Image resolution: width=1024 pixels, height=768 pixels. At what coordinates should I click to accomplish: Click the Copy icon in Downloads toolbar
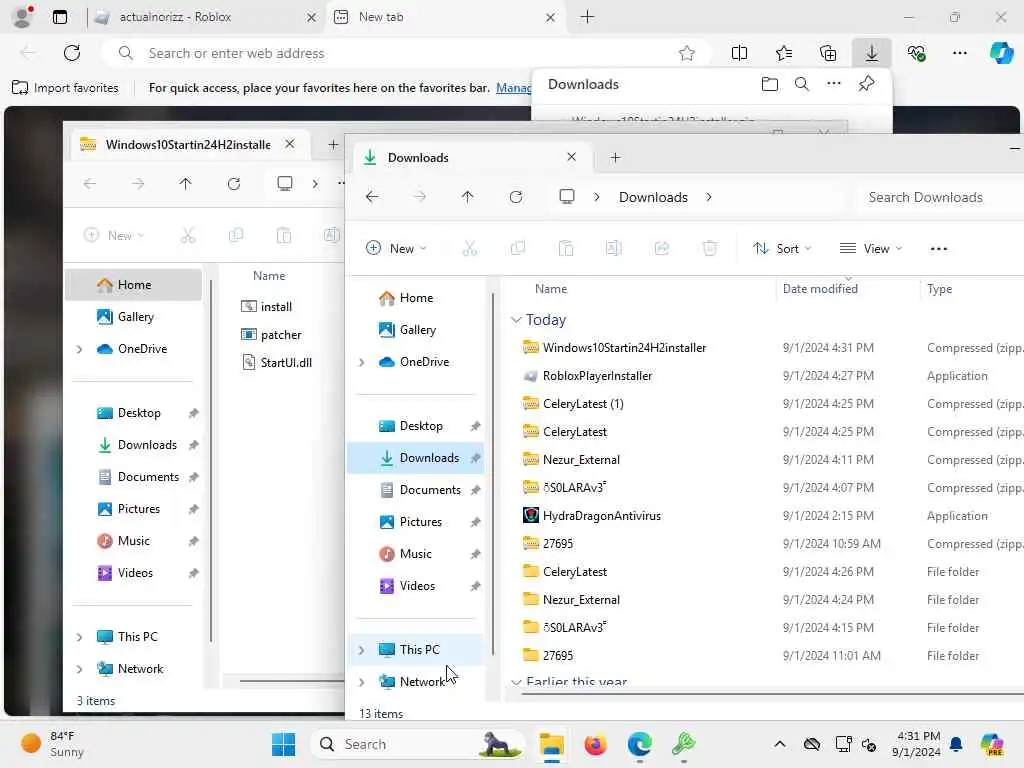518,248
